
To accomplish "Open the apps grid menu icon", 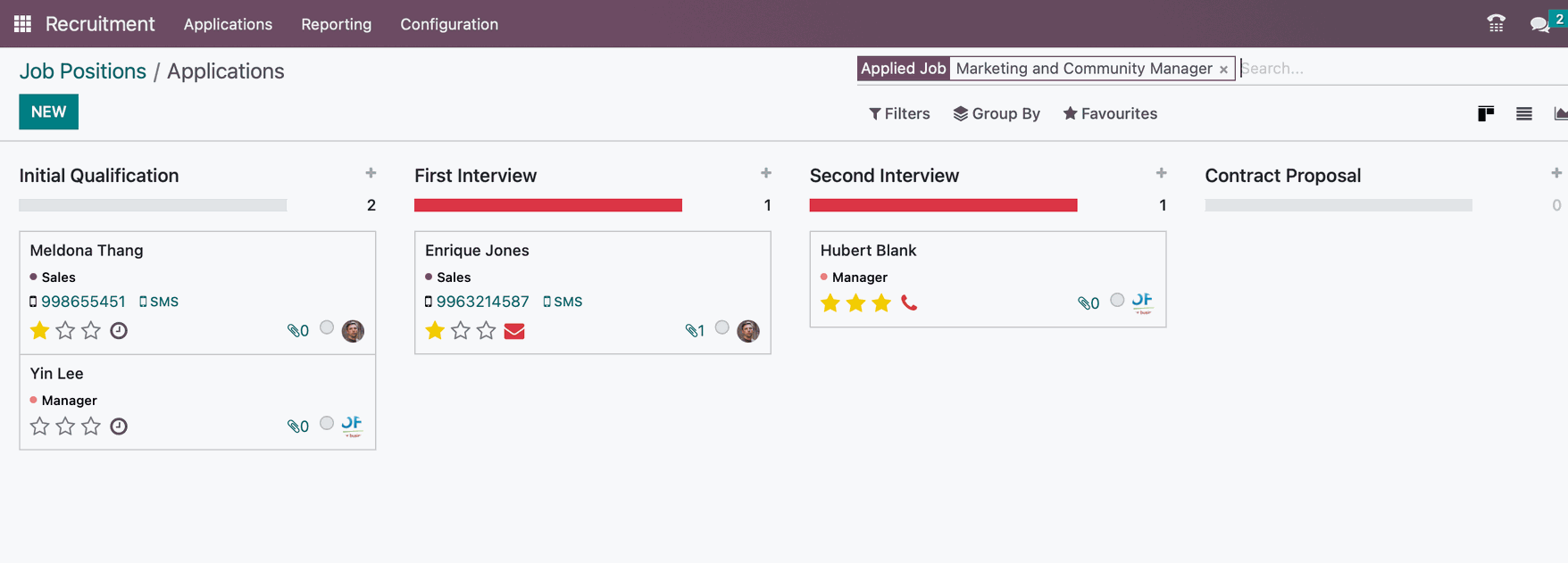I will click(x=22, y=24).
